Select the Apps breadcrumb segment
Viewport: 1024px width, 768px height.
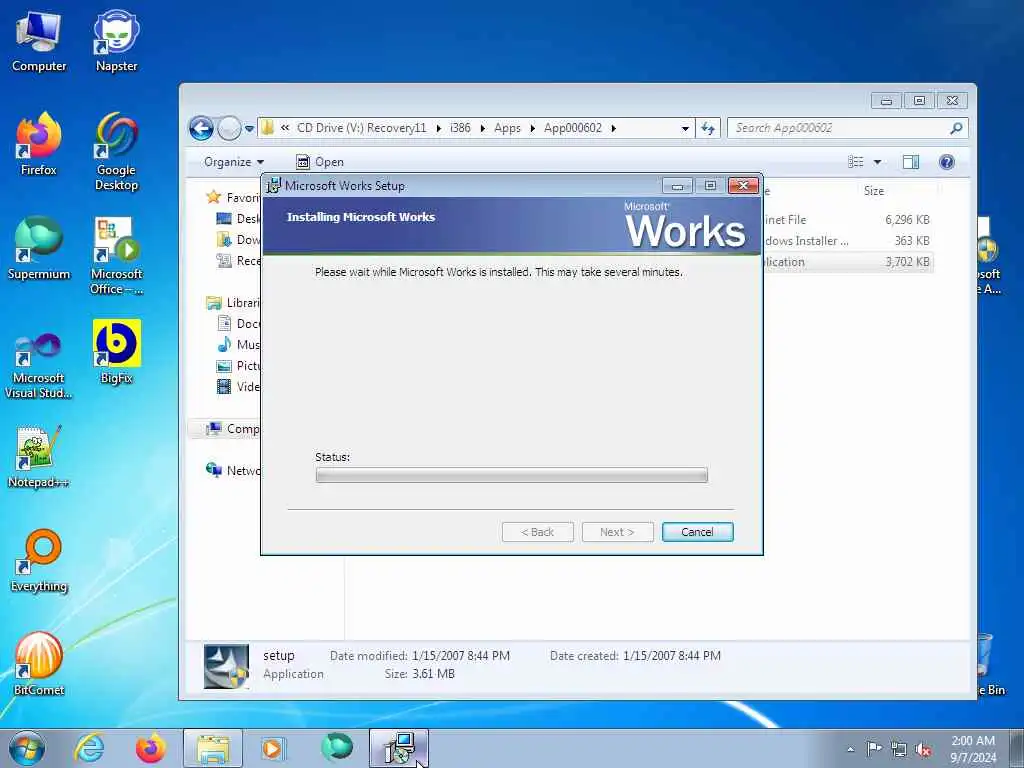coord(507,128)
